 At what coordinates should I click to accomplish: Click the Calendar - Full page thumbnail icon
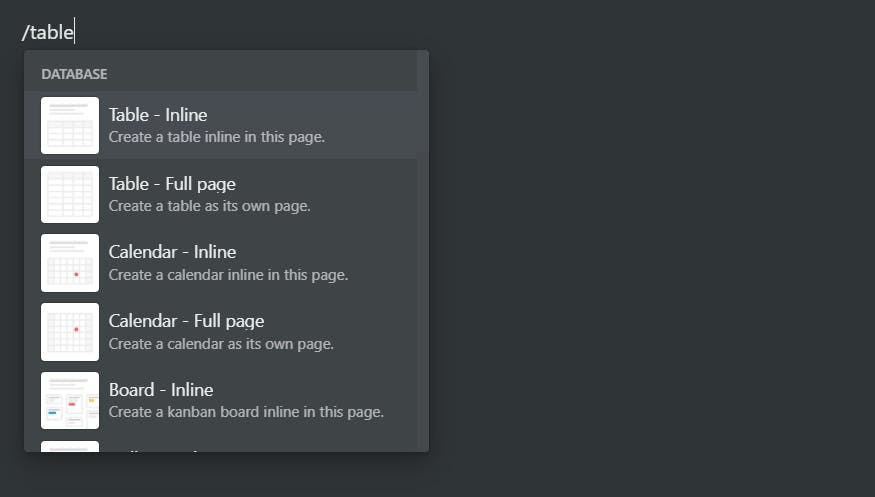70,332
